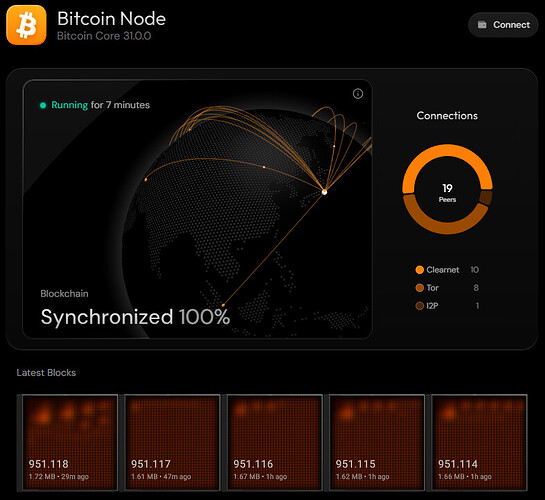Click the Tor label in legend

(432, 288)
